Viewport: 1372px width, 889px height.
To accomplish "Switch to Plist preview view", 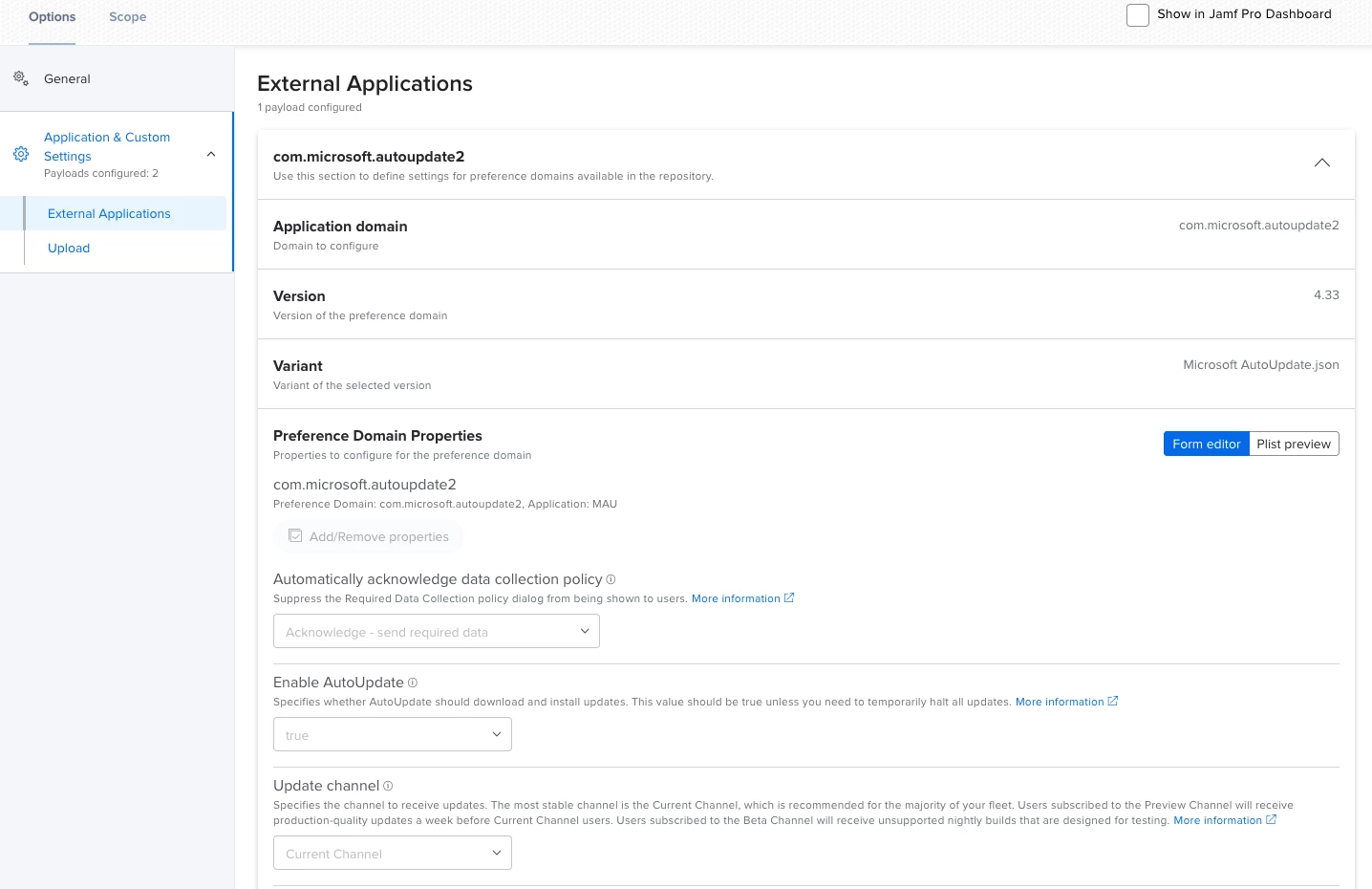I will coord(1294,444).
